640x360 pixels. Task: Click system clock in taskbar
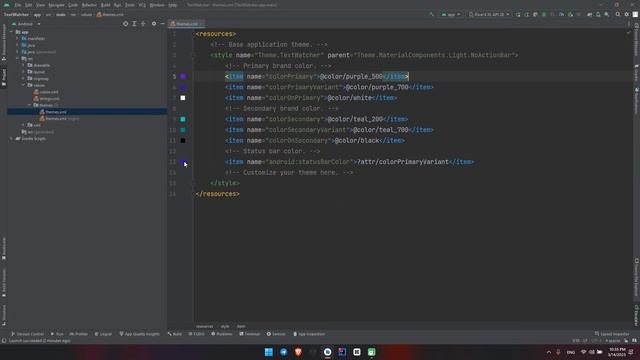[617, 352]
